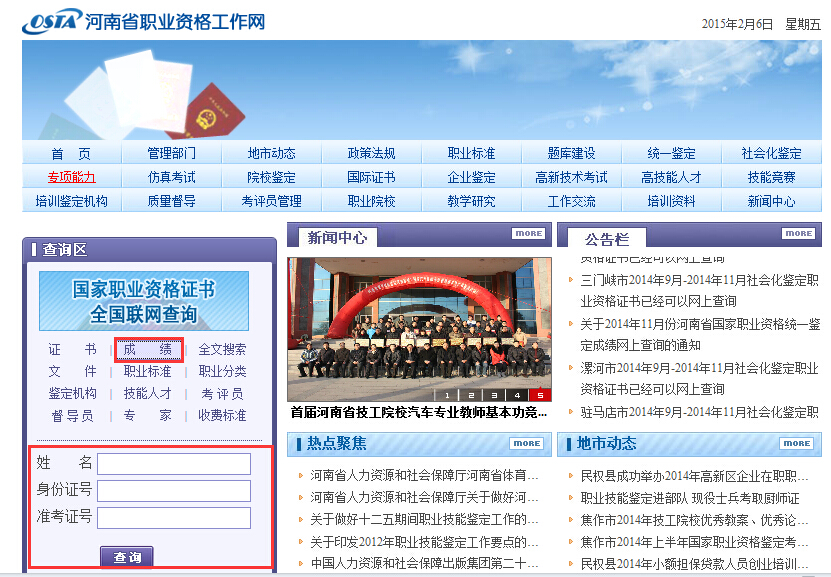The height and width of the screenshot is (577, 831).
Task: Open 驻马店市 社会化鉴定 announcement
Action: (x=700, y=412)
